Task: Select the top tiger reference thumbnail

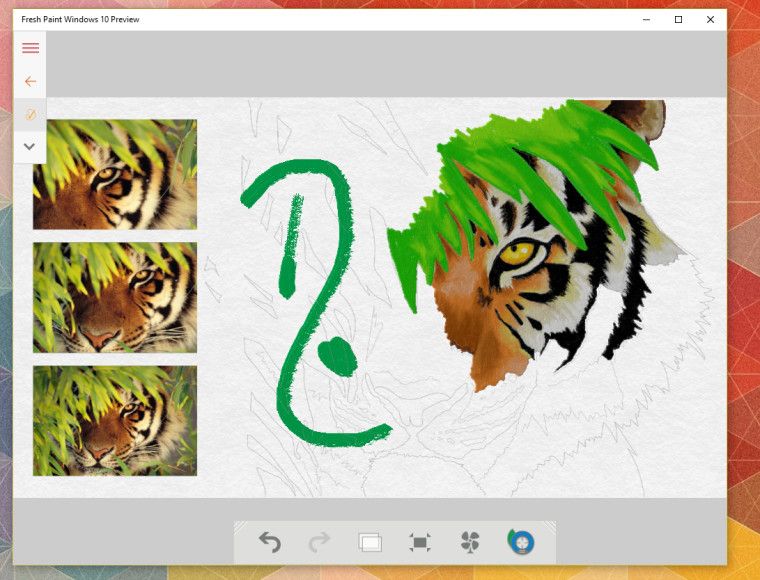Action: tap(115, 174)
